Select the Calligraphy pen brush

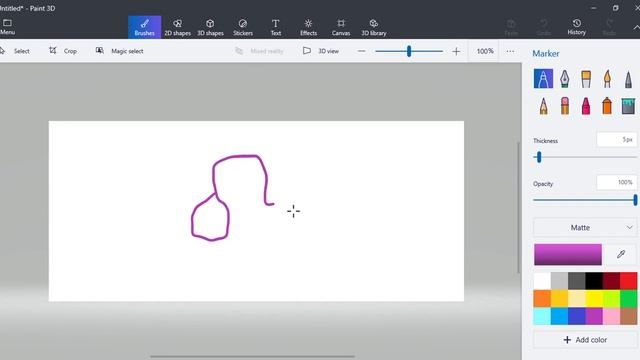[564, 79]
